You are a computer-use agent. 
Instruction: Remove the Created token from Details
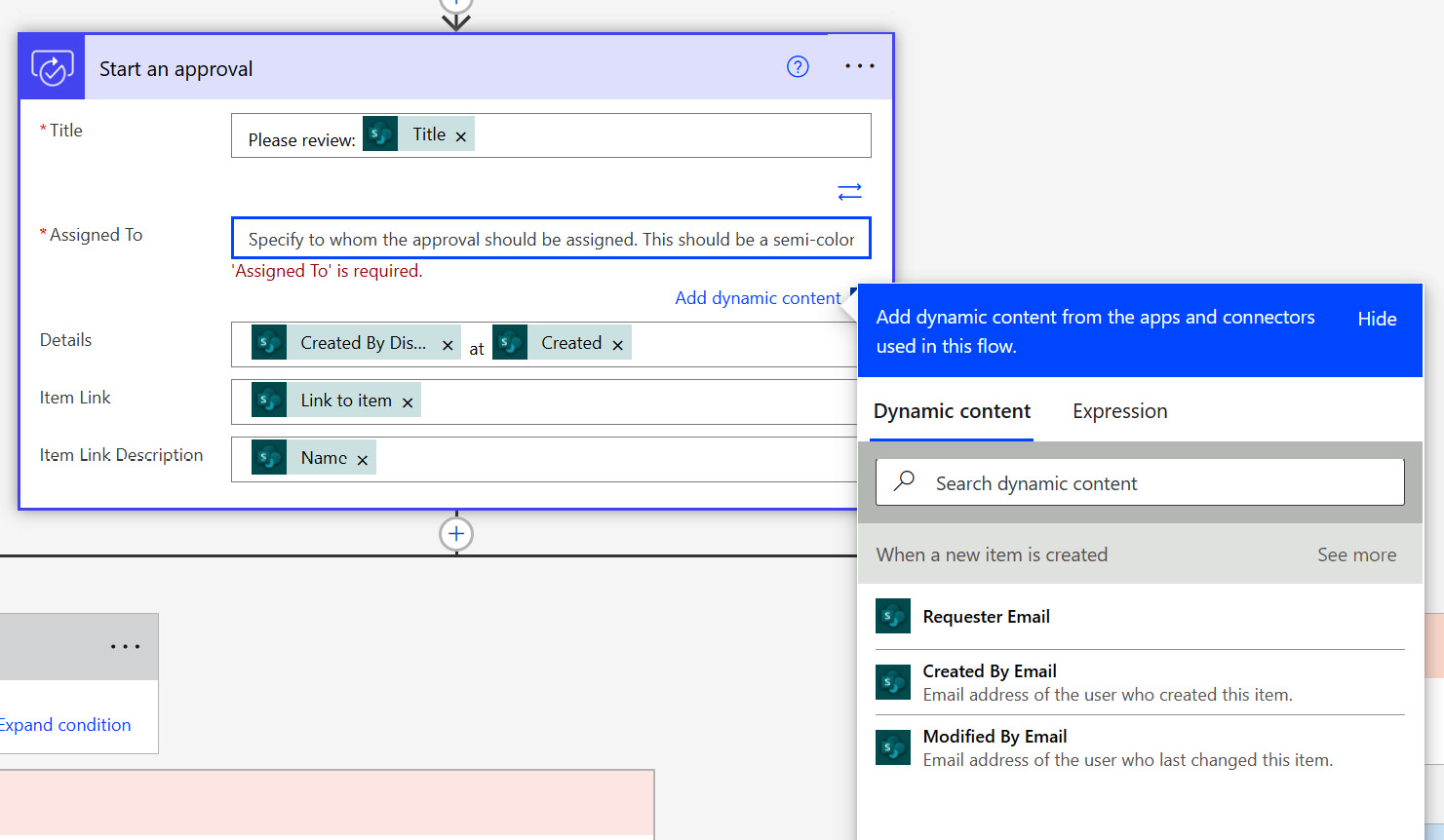(x=617, y=345)
